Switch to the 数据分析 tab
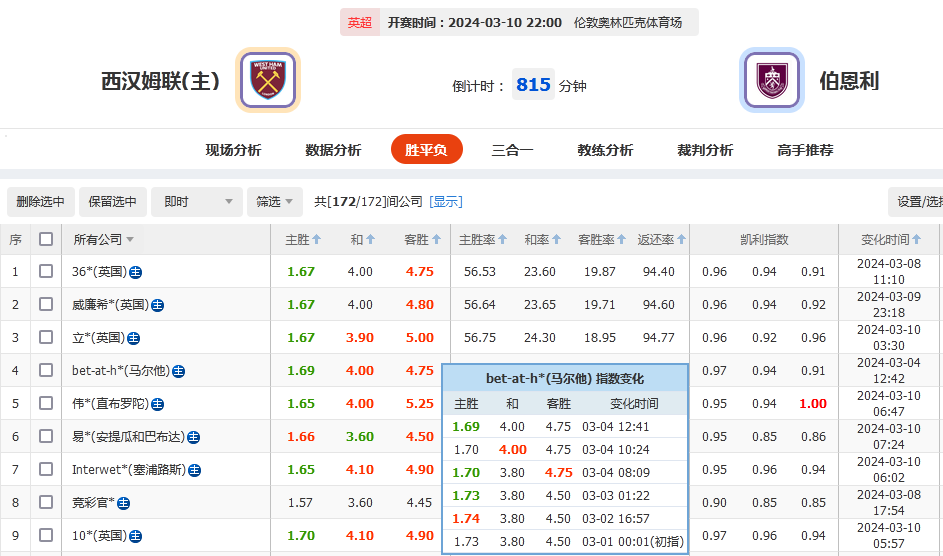This screenshot has height=556, width=943. click(333, 150)
